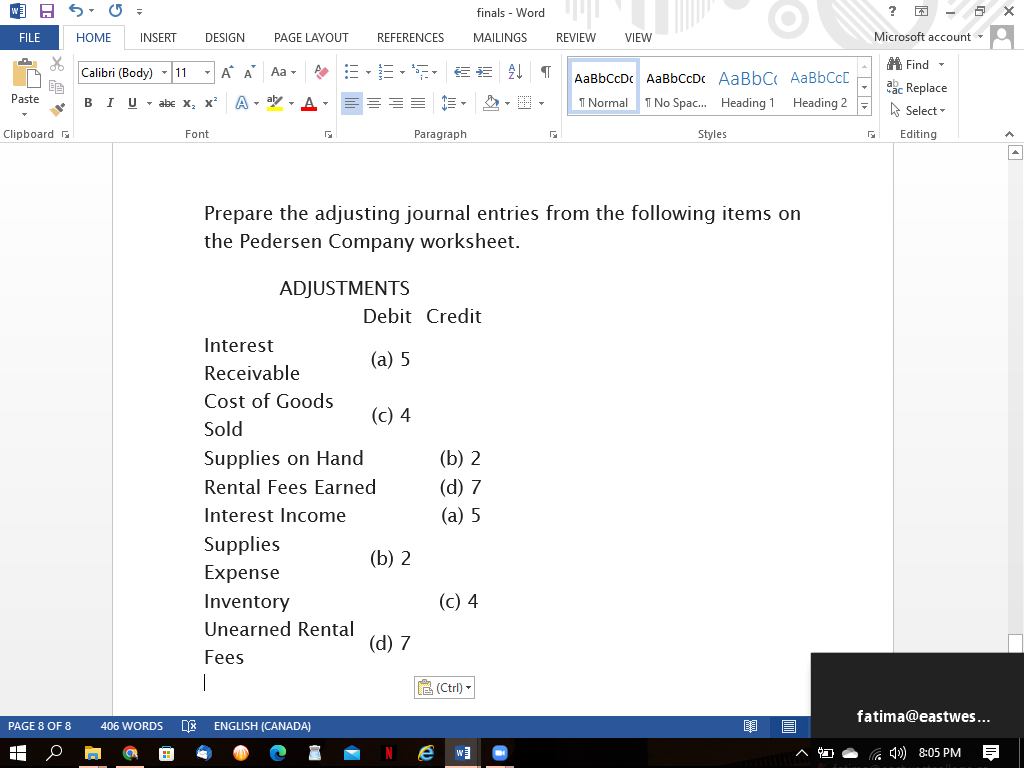Open the font name dropdown
1024x768 pixels.
coord(163,72)
